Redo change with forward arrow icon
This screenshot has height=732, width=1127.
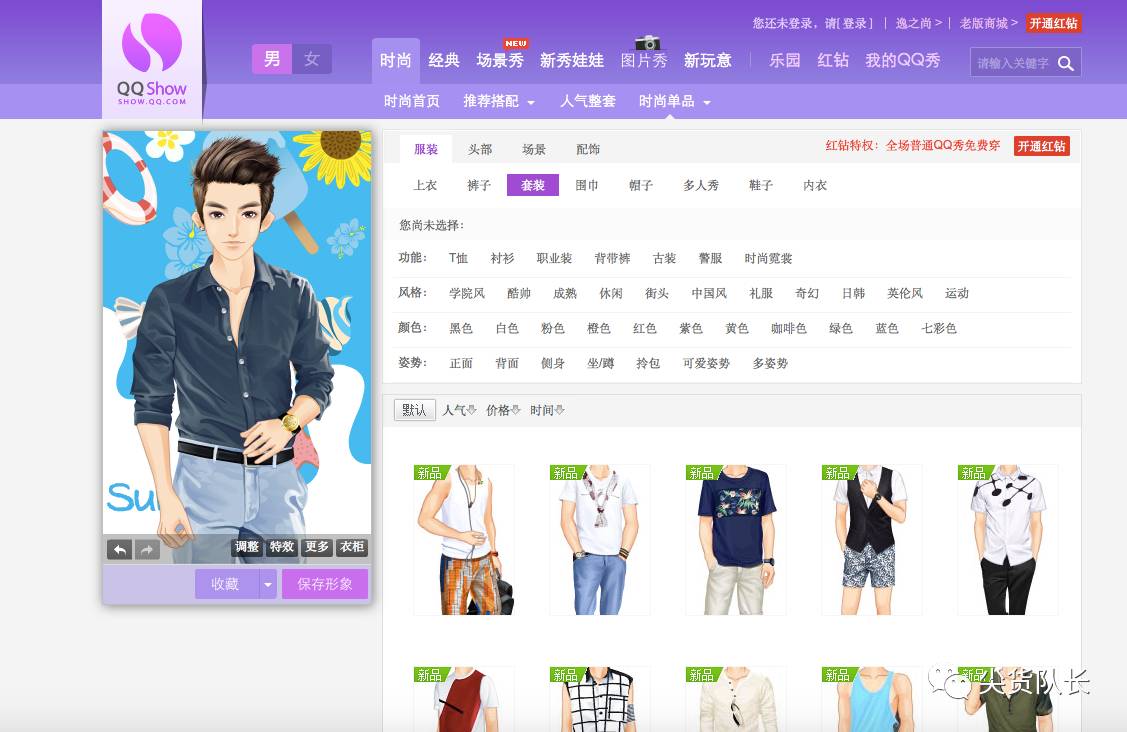147,550
